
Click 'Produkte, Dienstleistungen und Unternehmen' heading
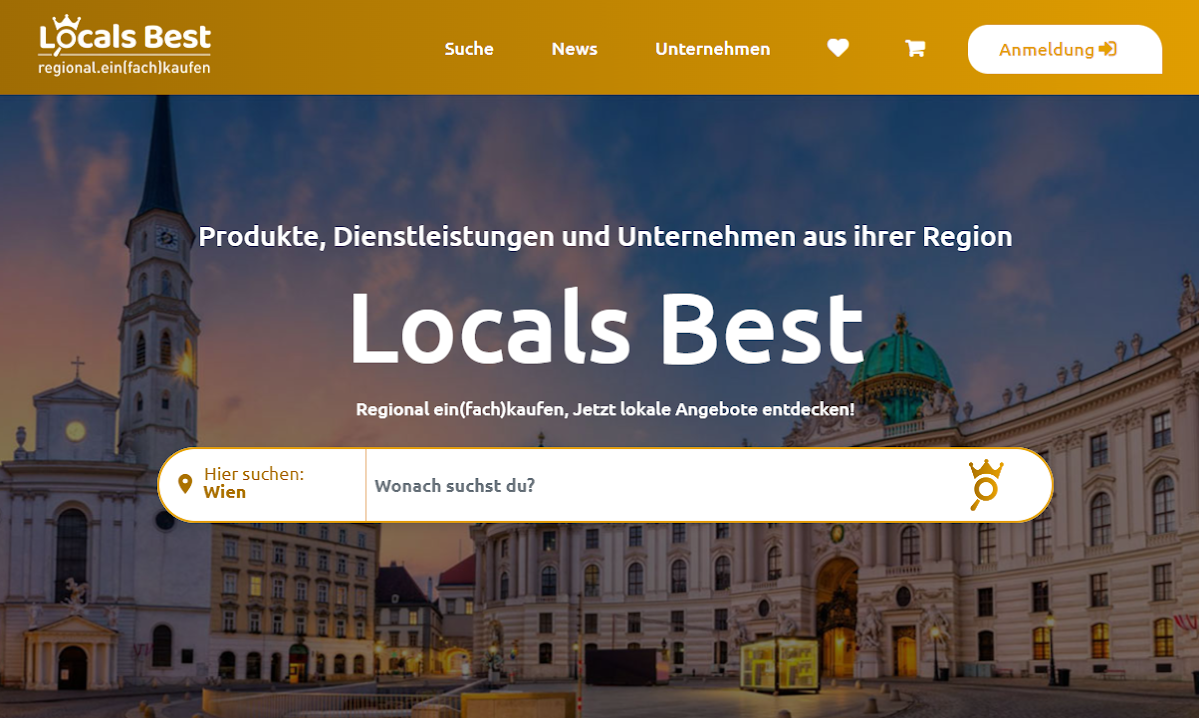(605, 237)
